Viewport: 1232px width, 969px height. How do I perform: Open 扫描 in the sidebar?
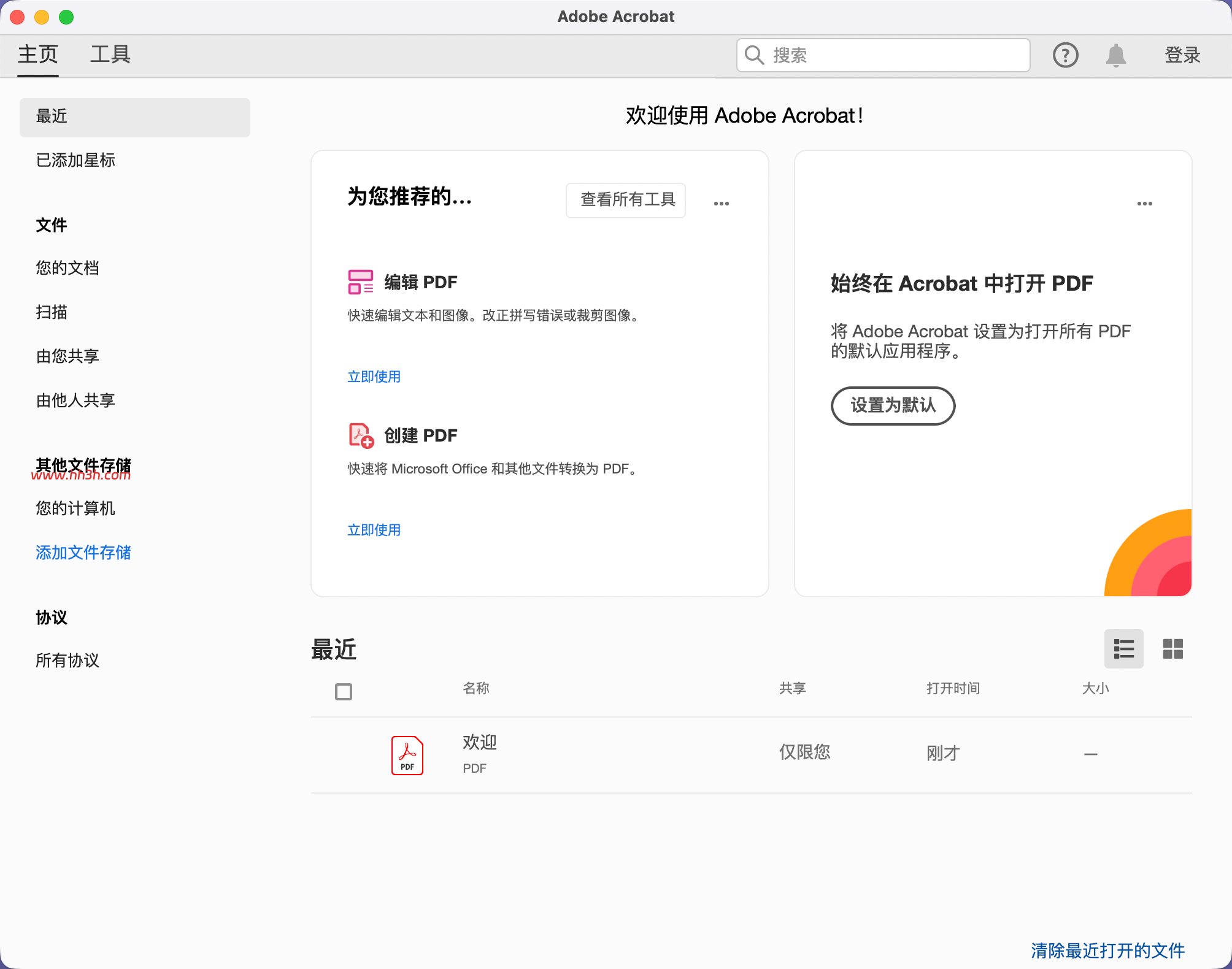(x=52, y=312)
